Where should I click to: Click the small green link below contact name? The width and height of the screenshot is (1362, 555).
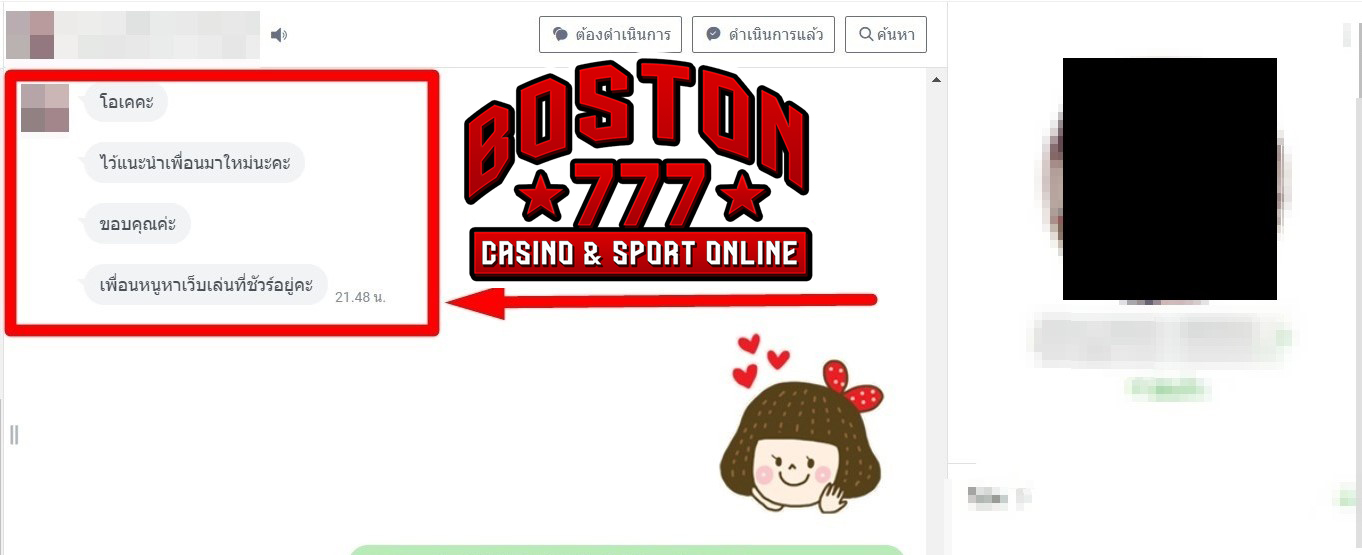[x=1168, y=388]
